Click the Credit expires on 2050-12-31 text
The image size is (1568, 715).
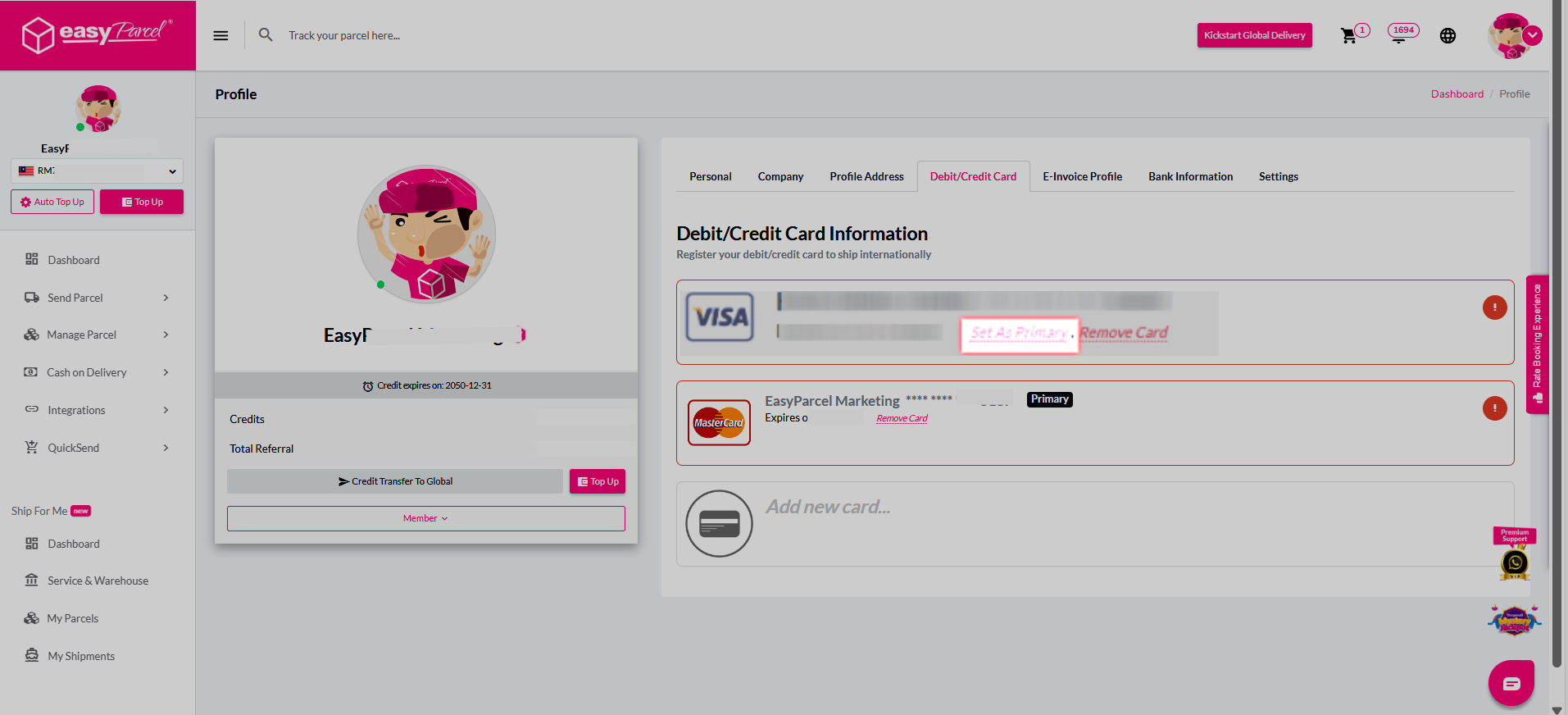click(434, 385)
